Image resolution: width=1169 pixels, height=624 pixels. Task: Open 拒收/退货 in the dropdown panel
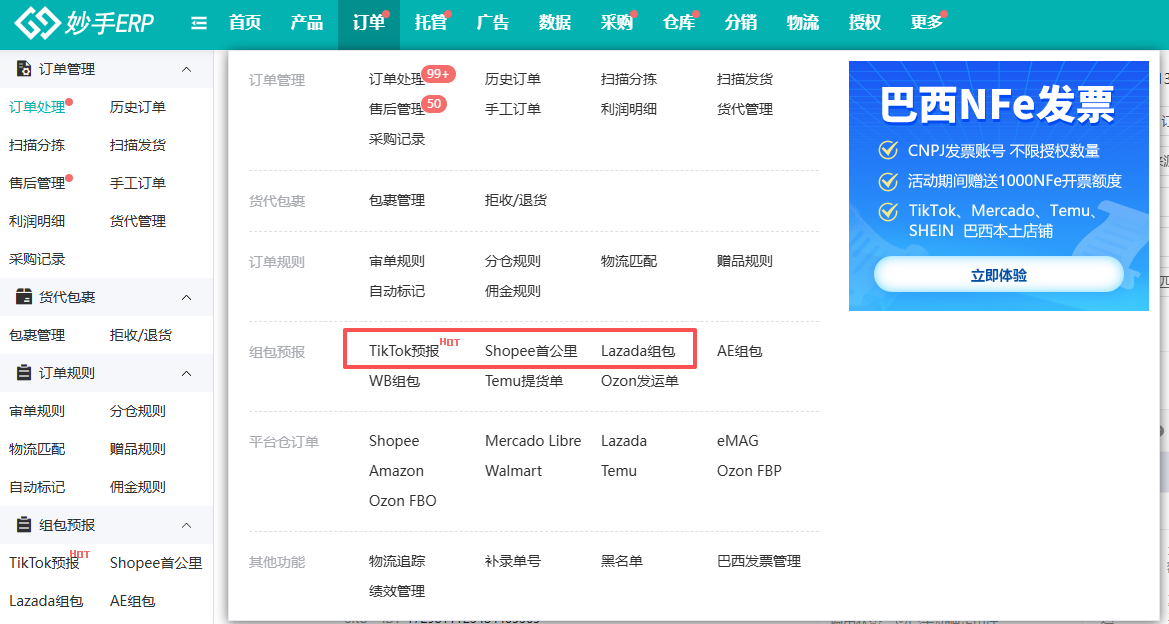coord(516,200)
